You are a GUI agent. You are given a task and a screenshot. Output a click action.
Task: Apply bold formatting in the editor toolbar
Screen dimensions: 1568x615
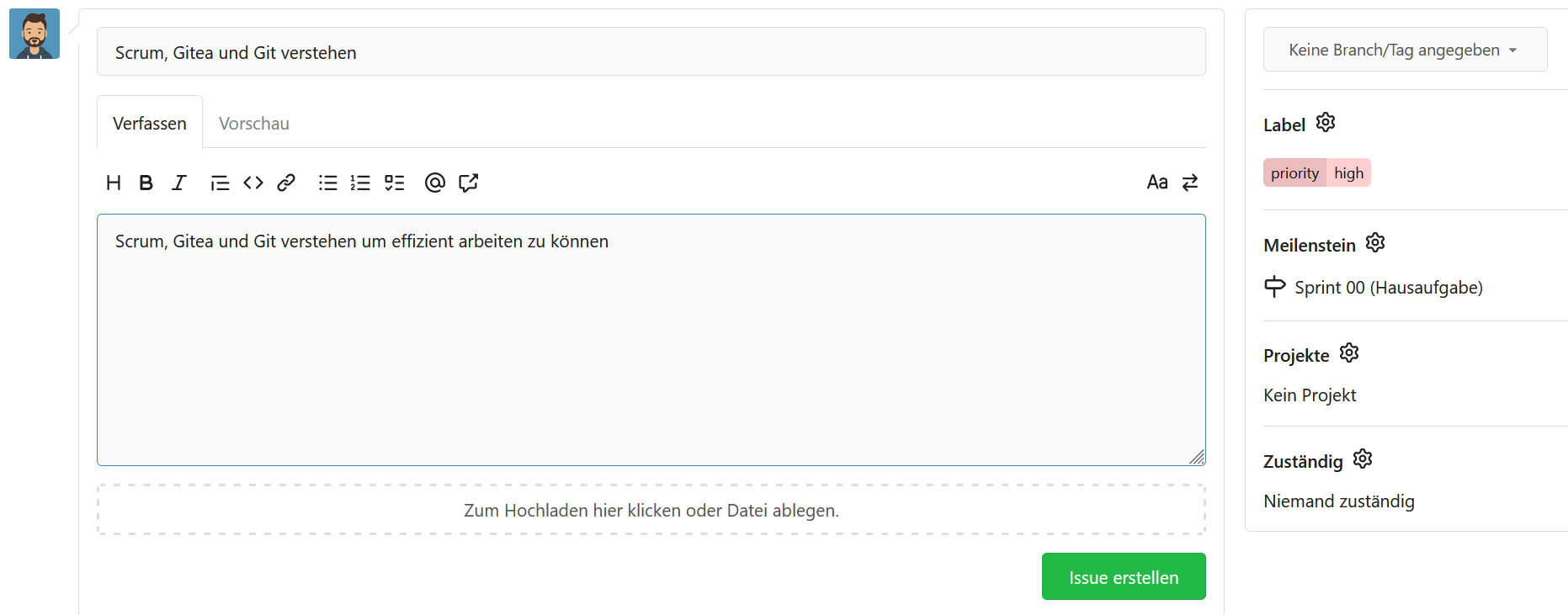[146, 183]
